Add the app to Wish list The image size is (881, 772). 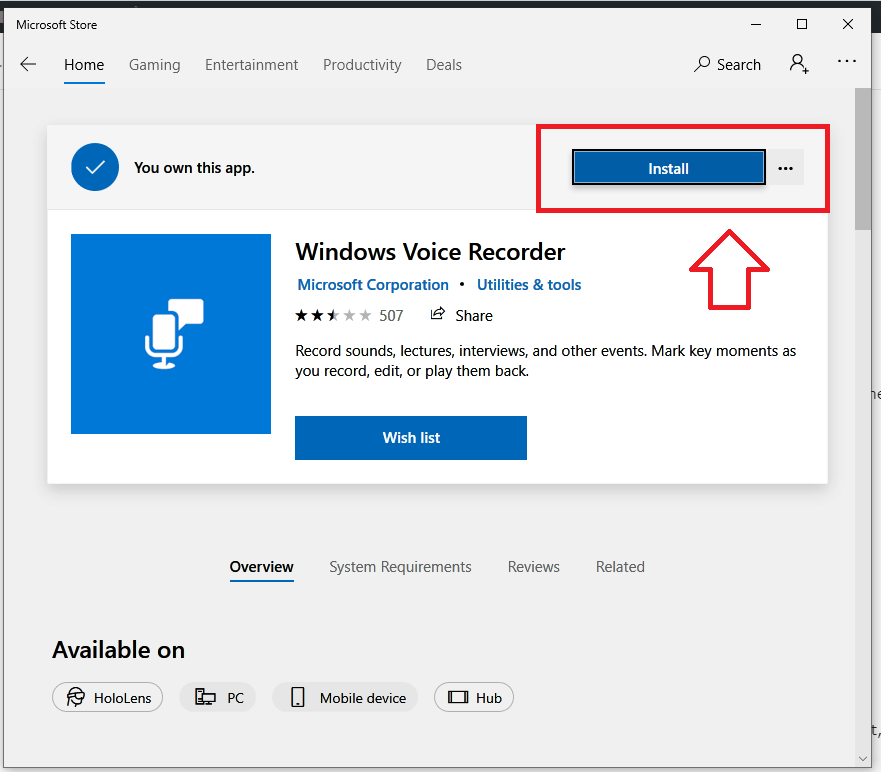tap(411, 438)
